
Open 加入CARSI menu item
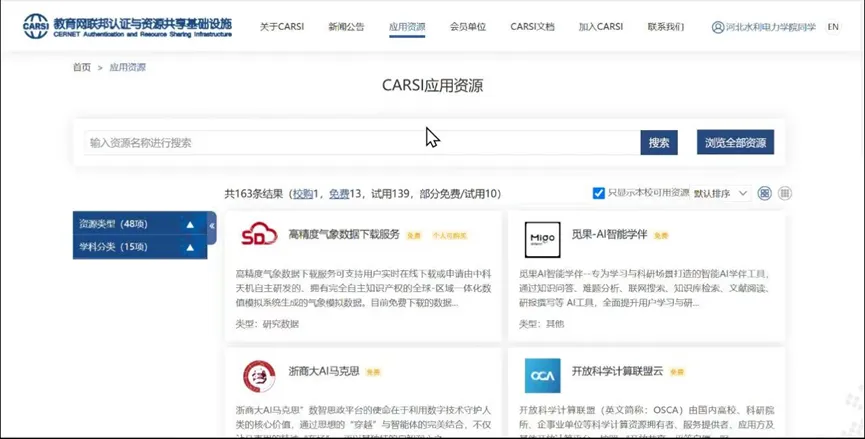pos(601,26)
